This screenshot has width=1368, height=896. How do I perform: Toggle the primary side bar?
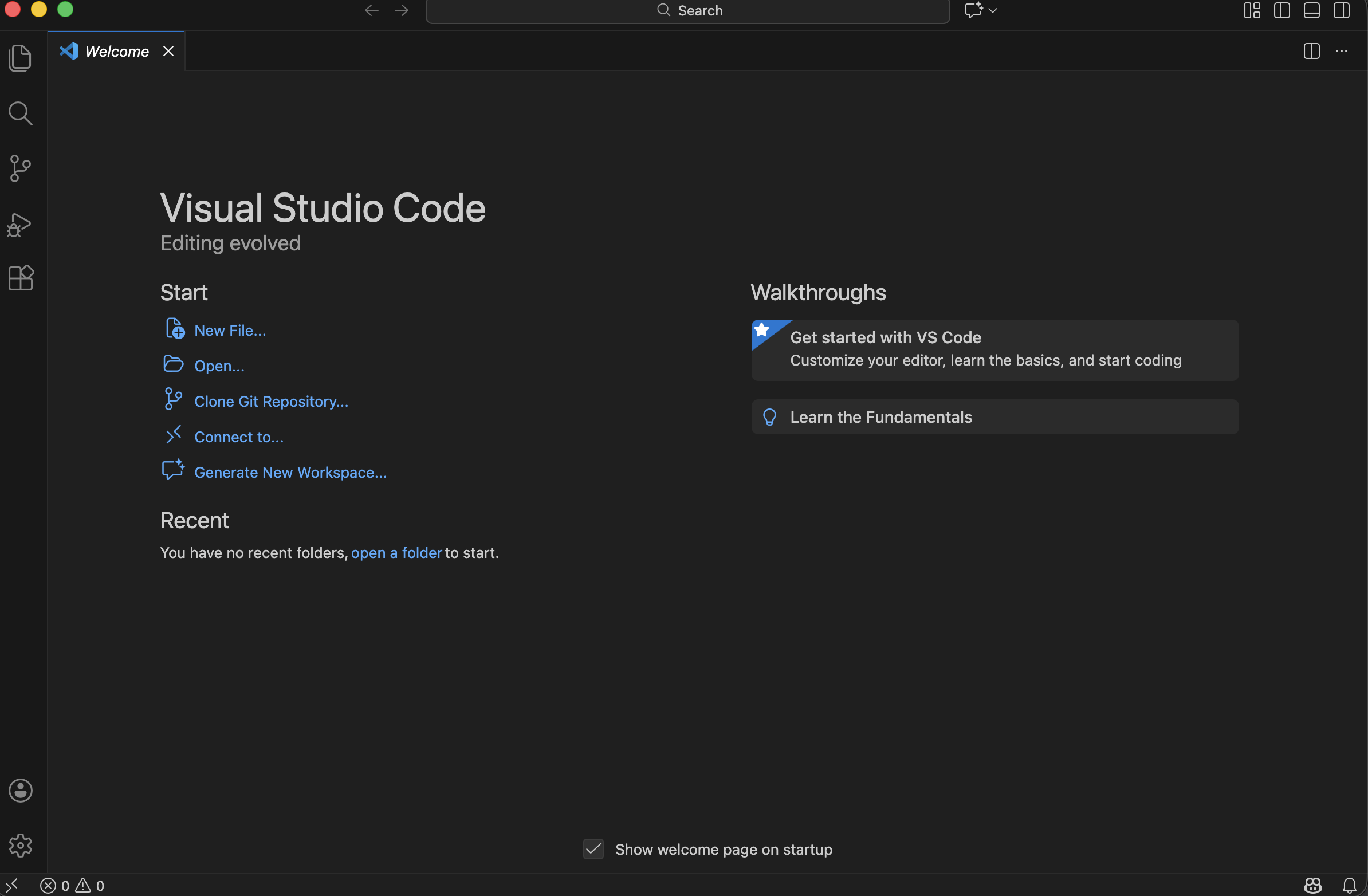pyautogui.click(x=1281, y=10)
